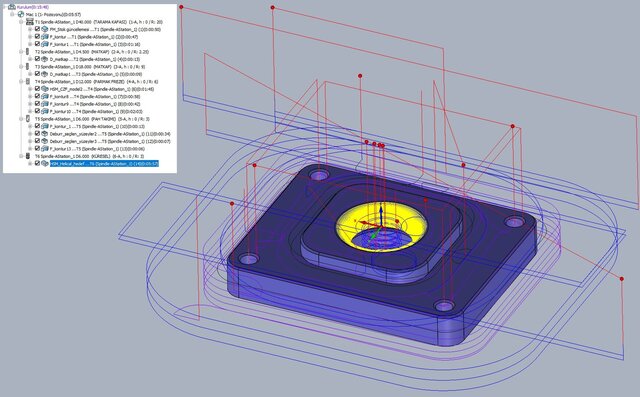The height and width of the screenshot is (397, 640).
Task: Click the T5 PAH TAKIMI chamfer tool icon
Action: (x=28, y=118)
